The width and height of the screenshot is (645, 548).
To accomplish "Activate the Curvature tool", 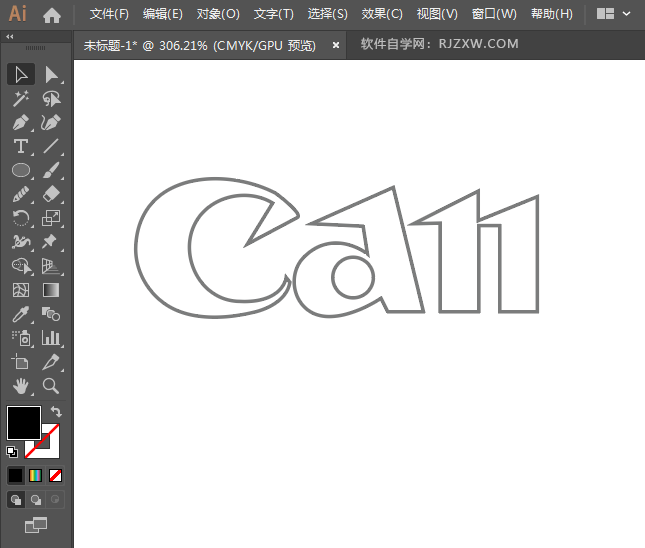I will pyautogui.click(x=51, y=122).
